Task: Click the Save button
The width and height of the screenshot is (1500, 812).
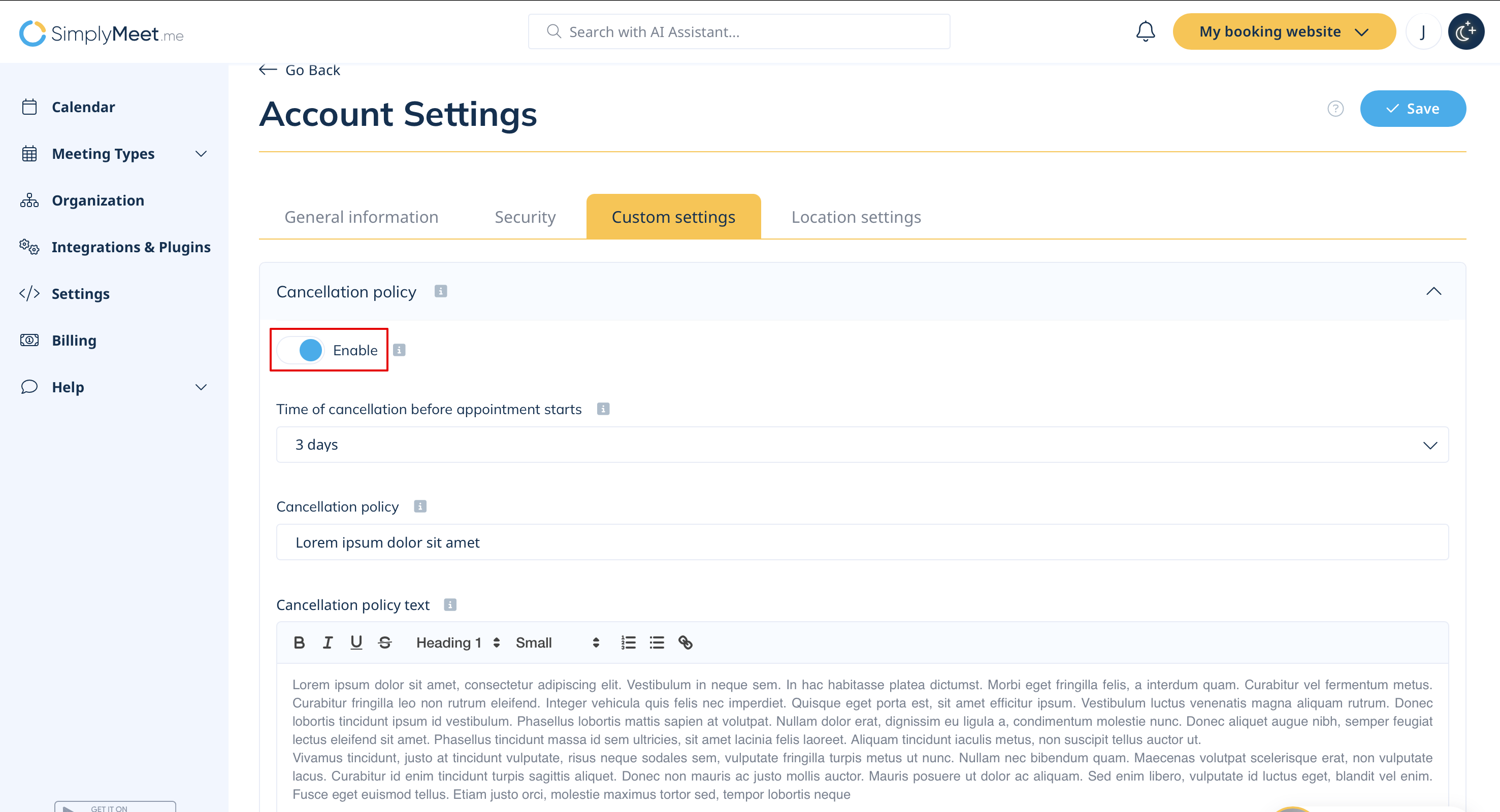Action: click(1412, 109)
